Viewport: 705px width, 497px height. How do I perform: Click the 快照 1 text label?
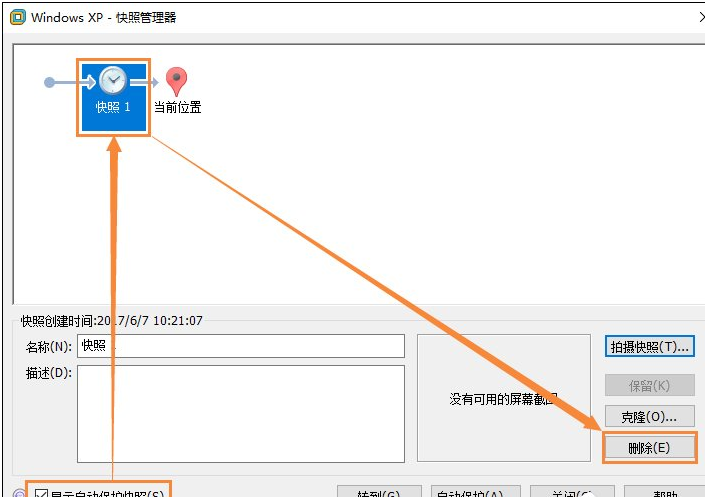113,107
